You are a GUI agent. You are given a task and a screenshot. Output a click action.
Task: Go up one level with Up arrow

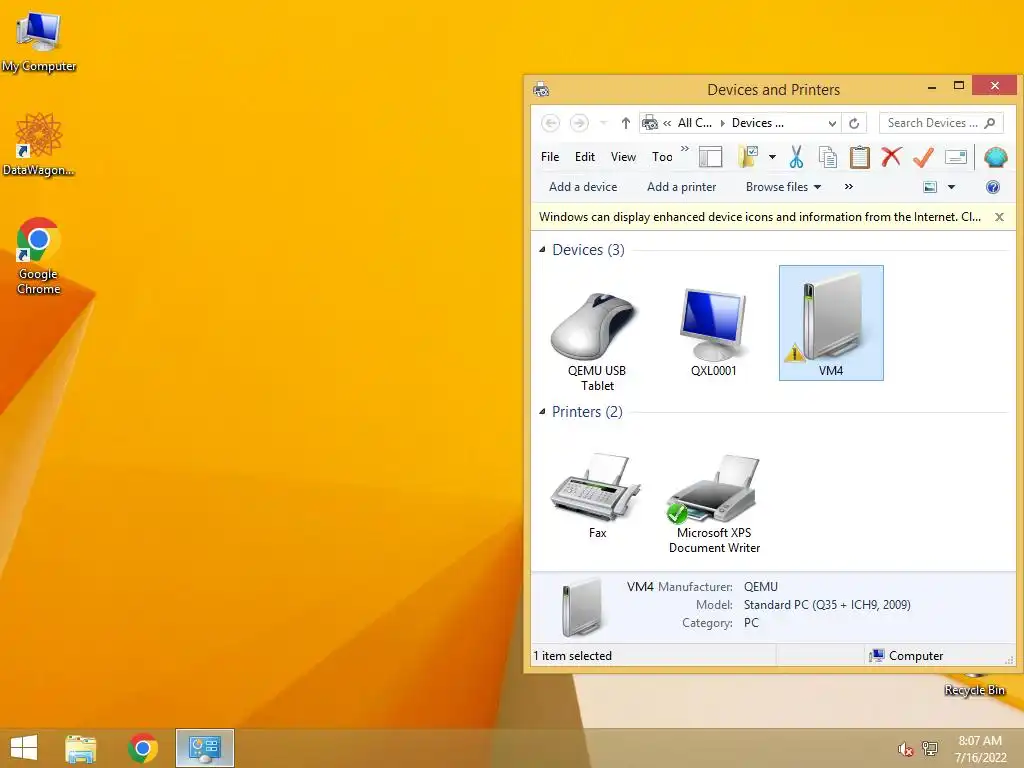(x=626, y=123)
